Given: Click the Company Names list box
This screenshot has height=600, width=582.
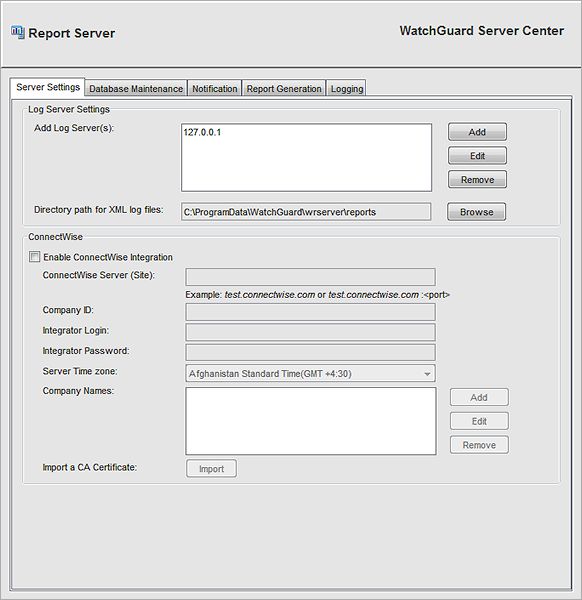Looking at the screenshot, I should (311, 421).
